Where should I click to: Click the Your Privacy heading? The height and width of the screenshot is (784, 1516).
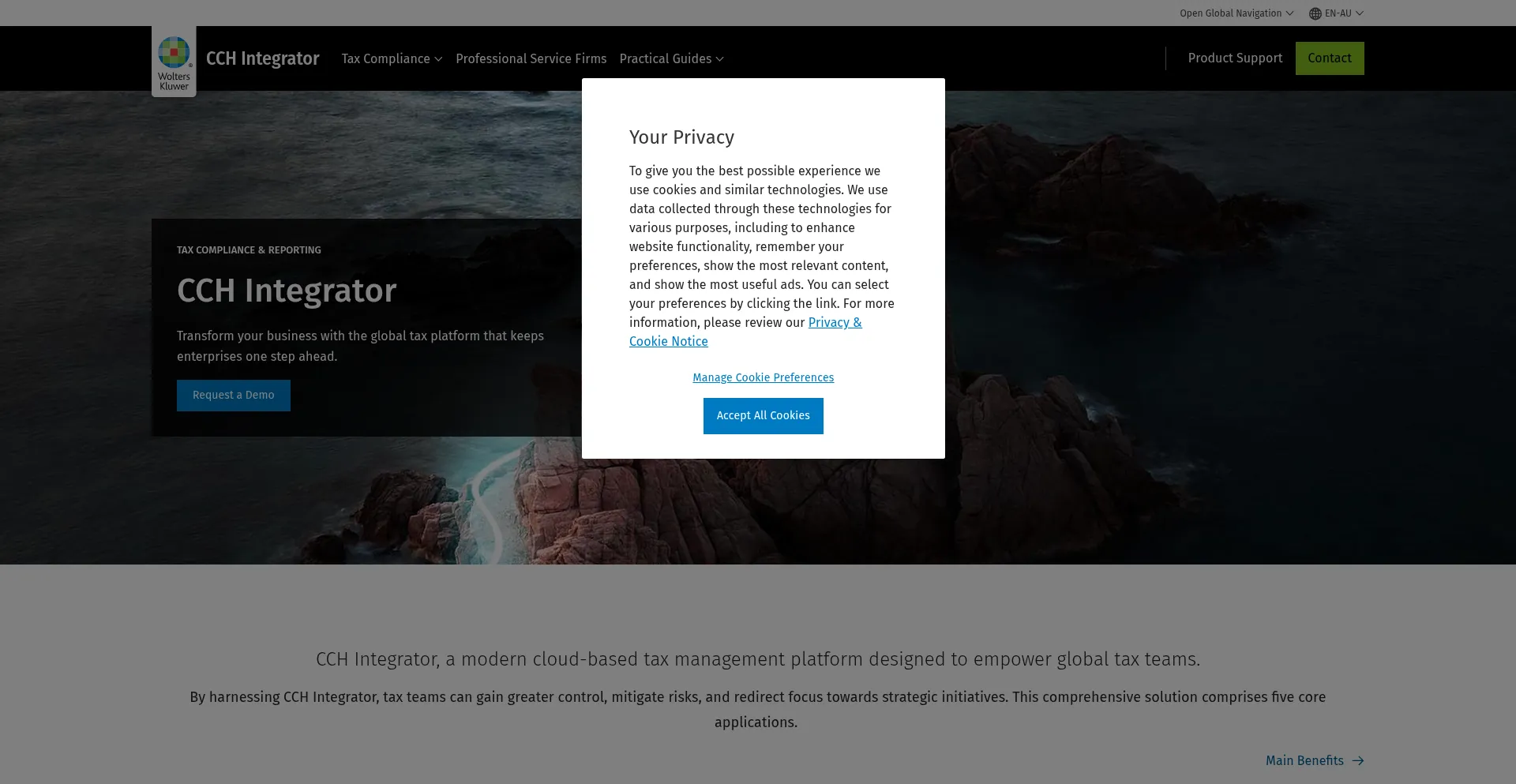coord(681,137)
